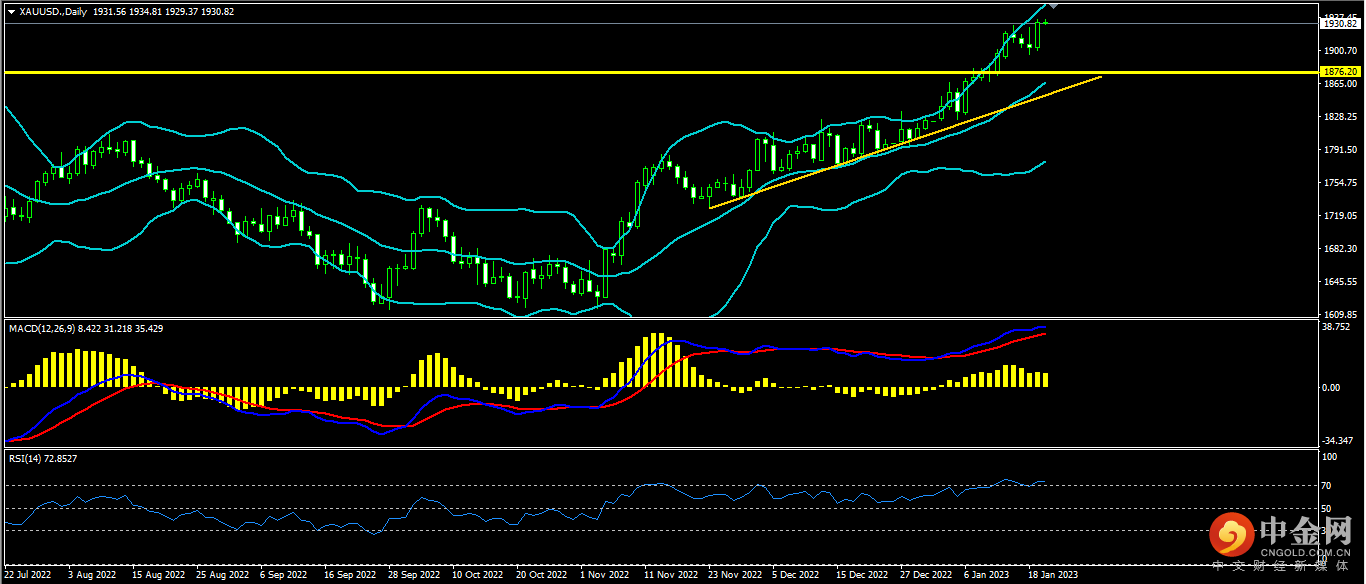1366x584 pixels.
Task: Click the 20 Oct 2022 date label
Action: coord(541,576)
